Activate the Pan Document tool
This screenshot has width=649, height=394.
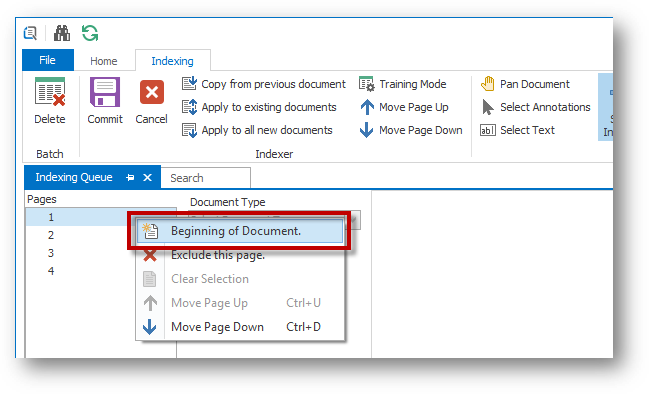(525, 84)
